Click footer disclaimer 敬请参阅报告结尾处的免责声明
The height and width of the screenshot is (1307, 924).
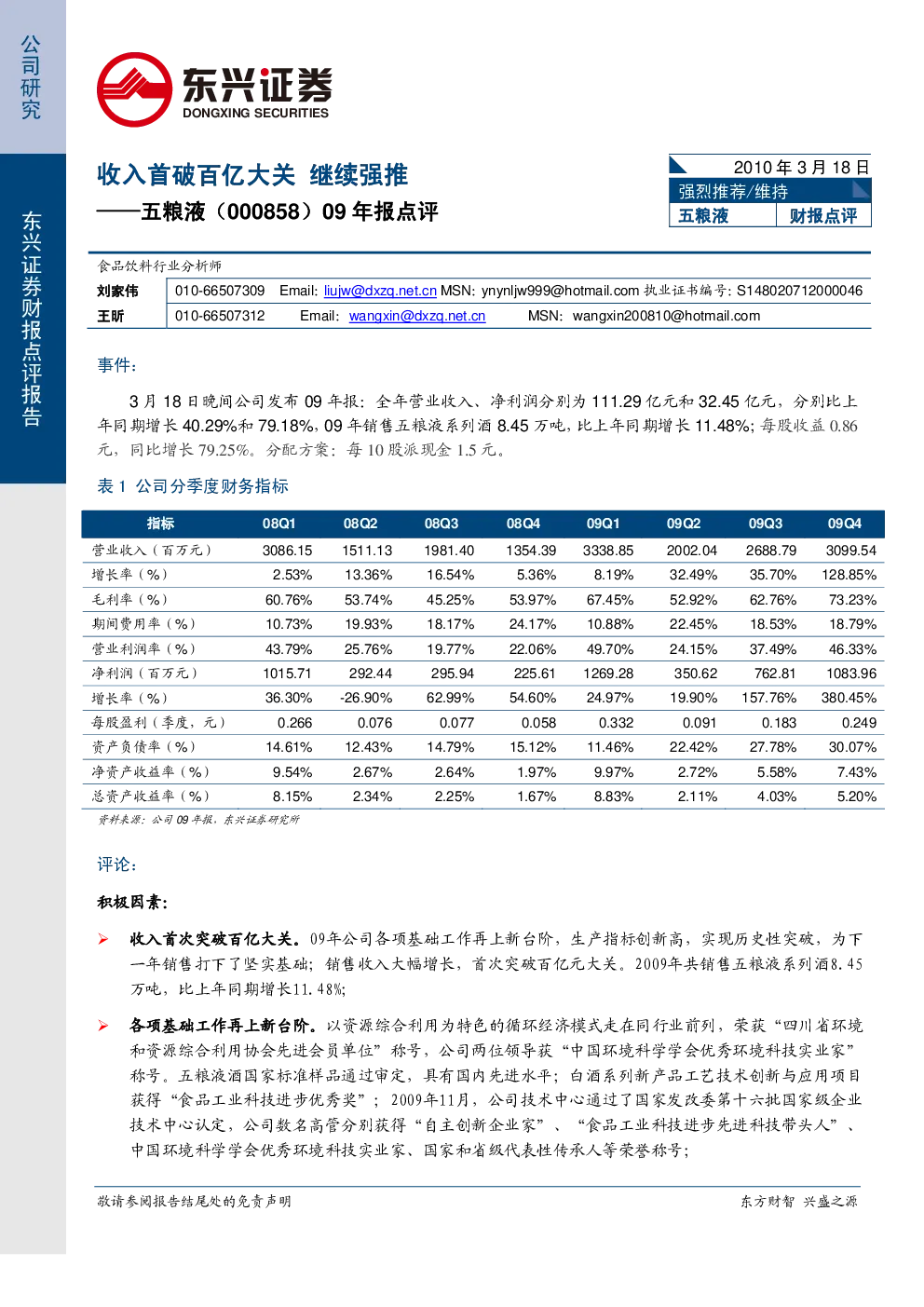pyautogui.click(x=194, y=1202)
